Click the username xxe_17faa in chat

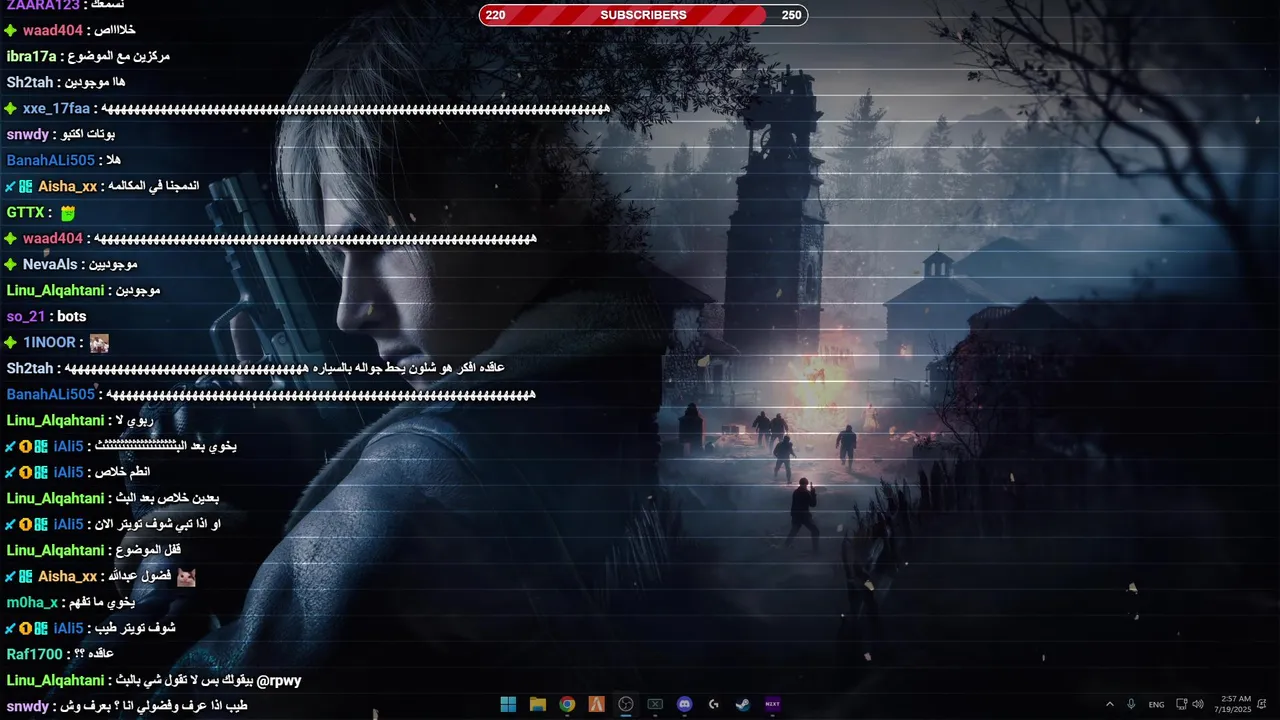[x=56, y=108]
